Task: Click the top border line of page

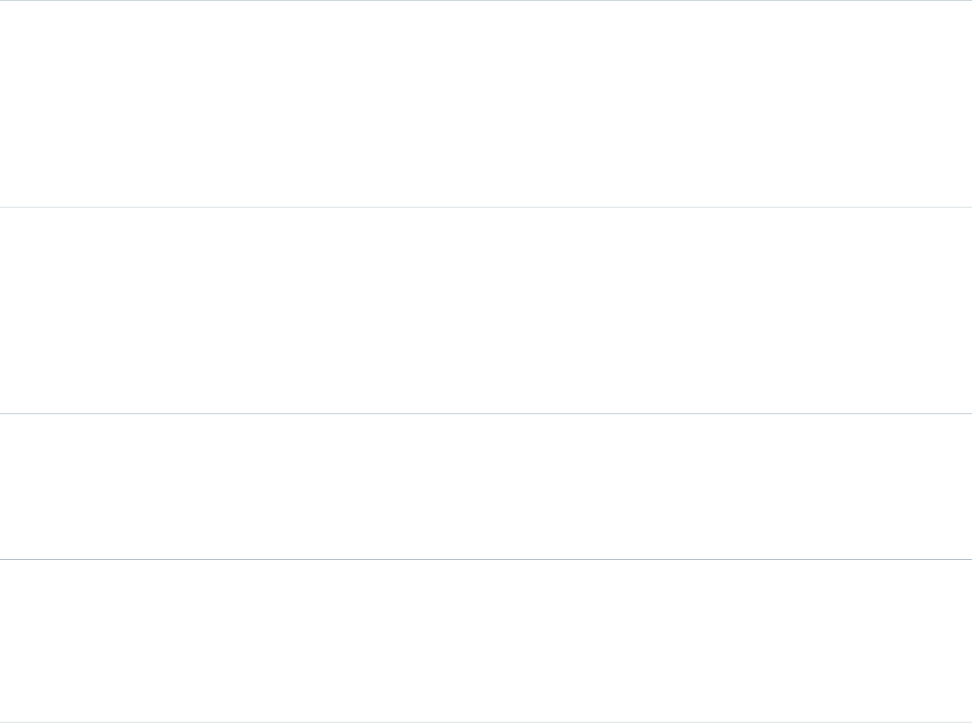Action: tap(486, 1)
